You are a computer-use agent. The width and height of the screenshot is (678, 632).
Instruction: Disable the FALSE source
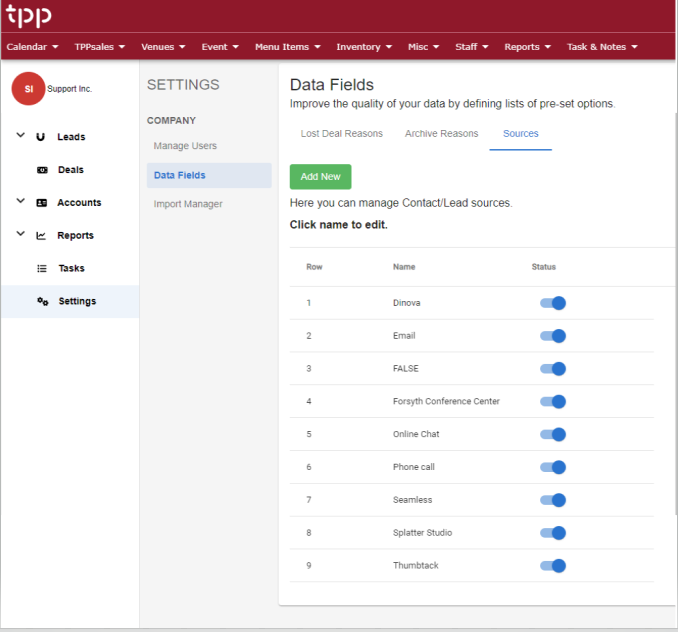tap(553, 369)
